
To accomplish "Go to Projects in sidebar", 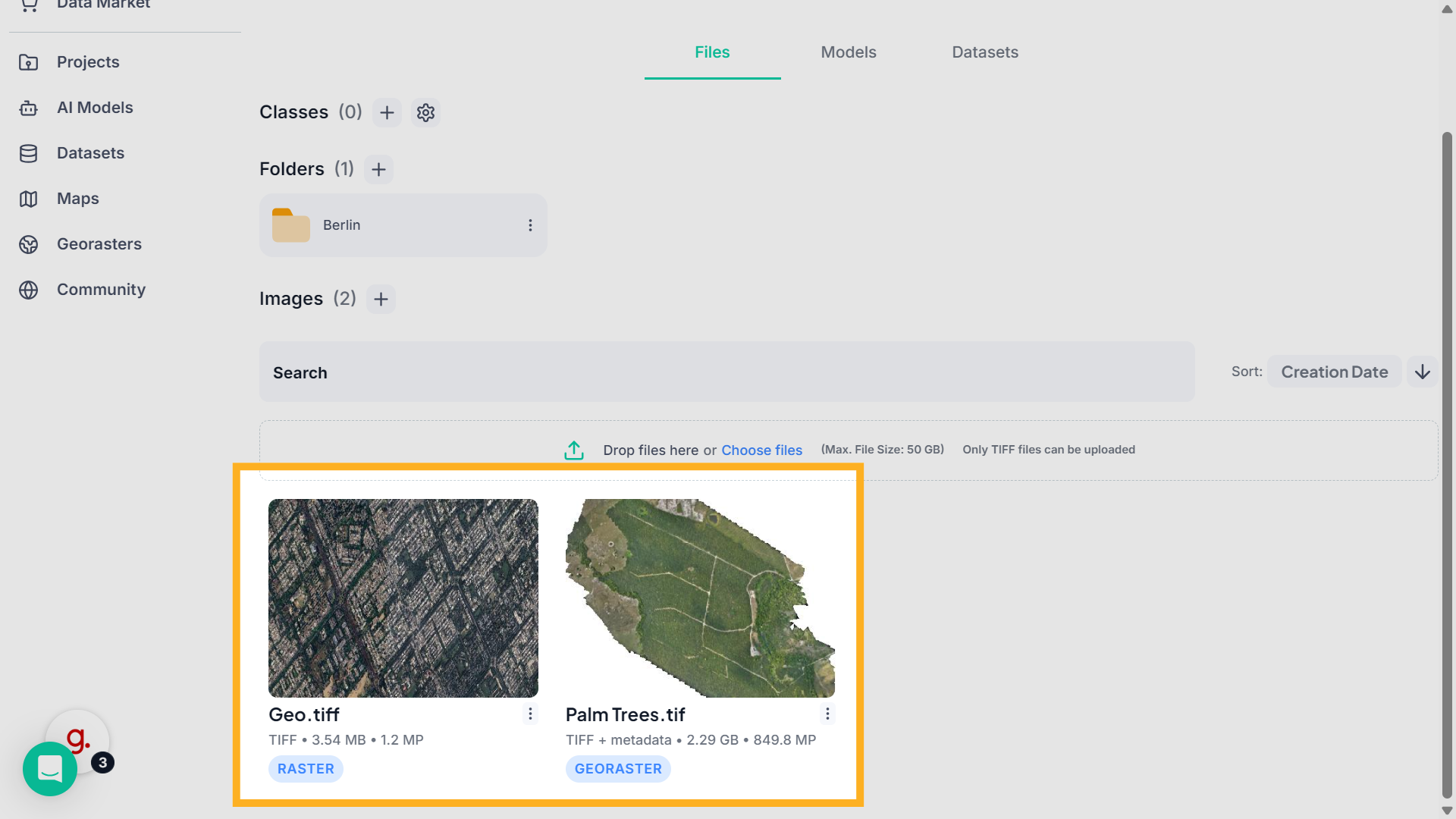I will 88,62.
